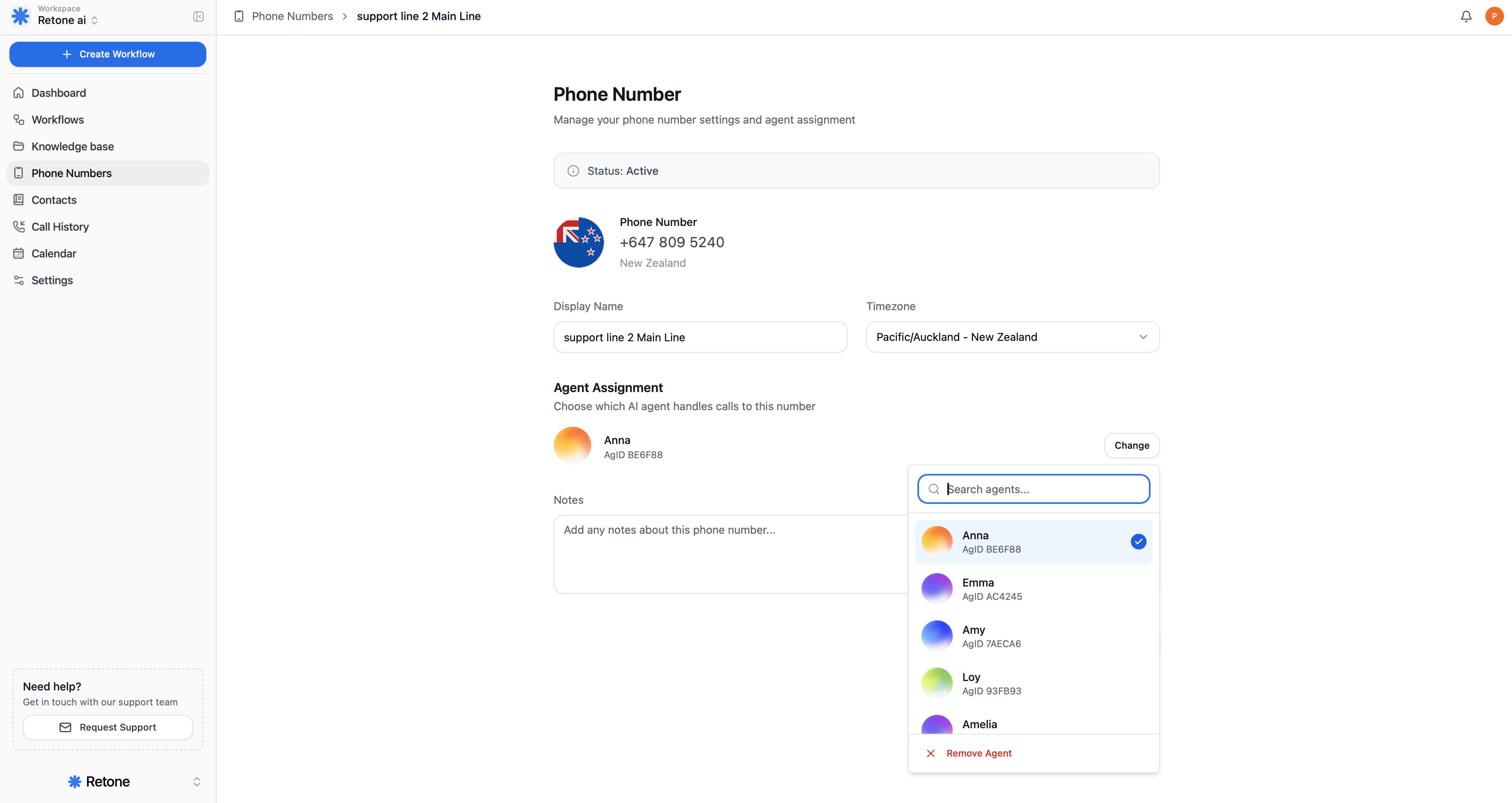Expand the bottom Retone account chevron
This screenshot has height=803, width=1512.
(x=196, y=781)
